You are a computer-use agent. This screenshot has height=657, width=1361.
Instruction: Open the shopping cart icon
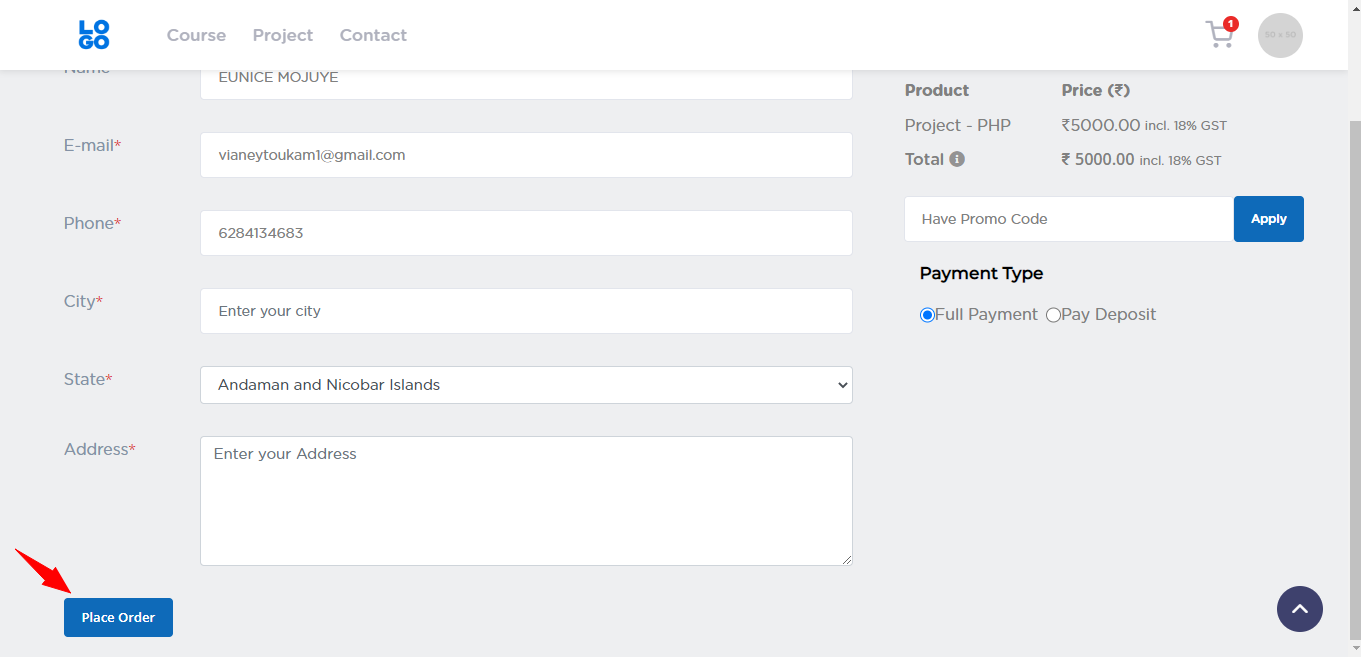click(x=1219, y=35)
